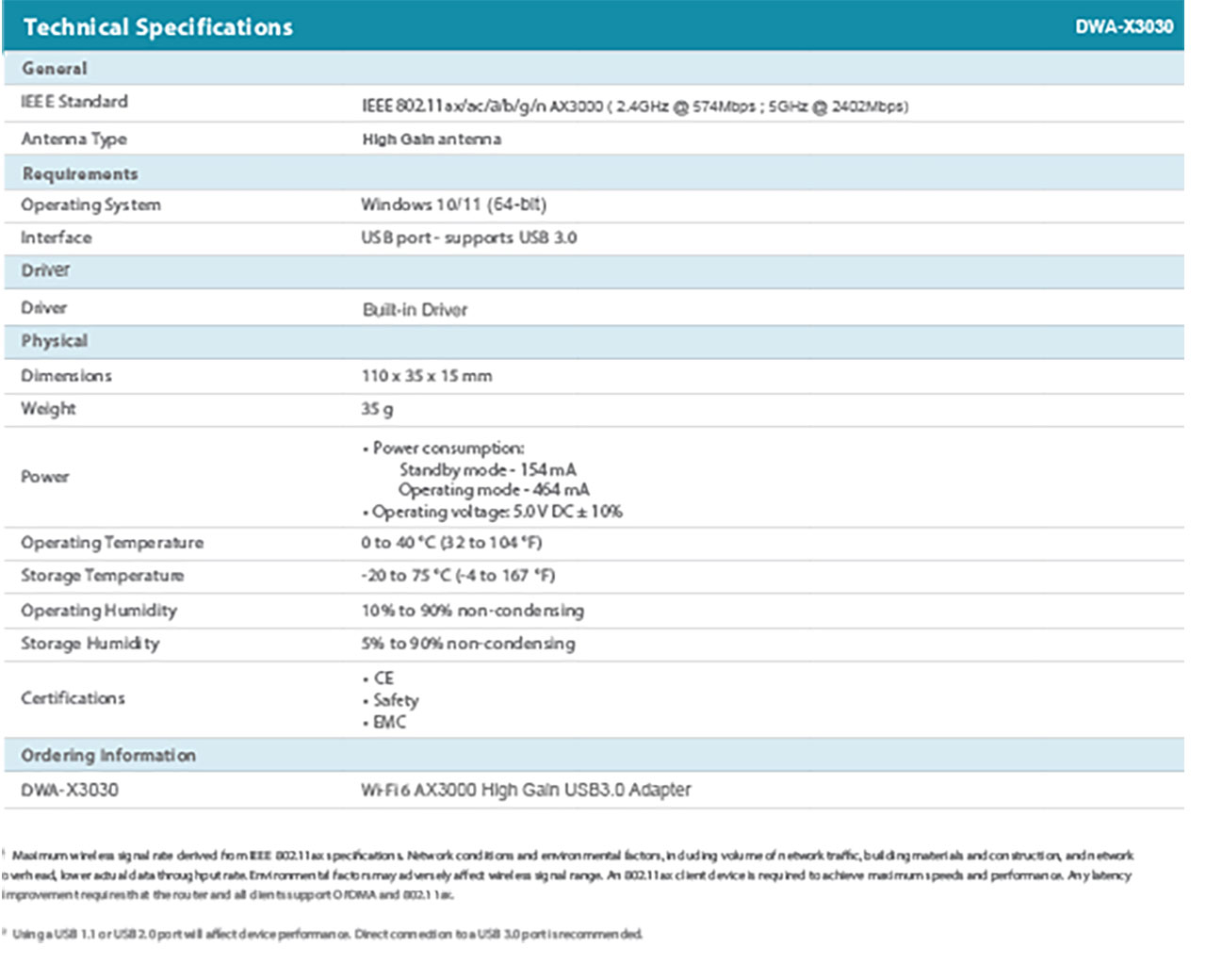This screenshot has width=1206, height=980.
Task: Select the Interface row label
Action: click(x=57, y=237)
